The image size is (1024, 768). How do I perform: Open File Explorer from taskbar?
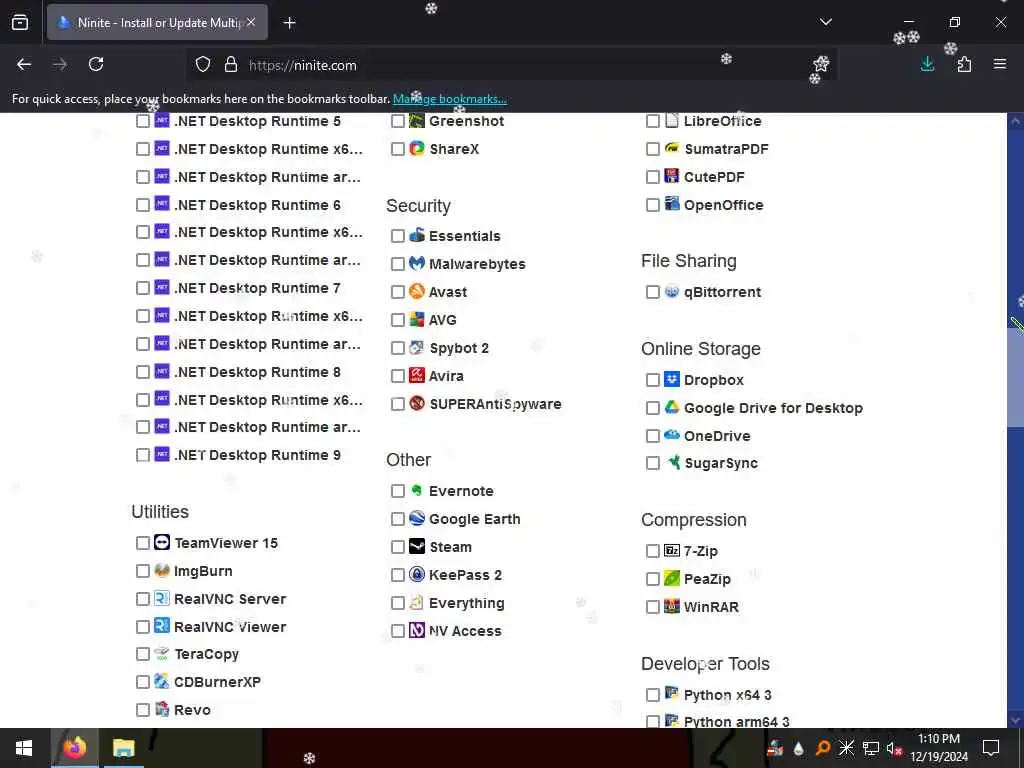pos(123,748)
